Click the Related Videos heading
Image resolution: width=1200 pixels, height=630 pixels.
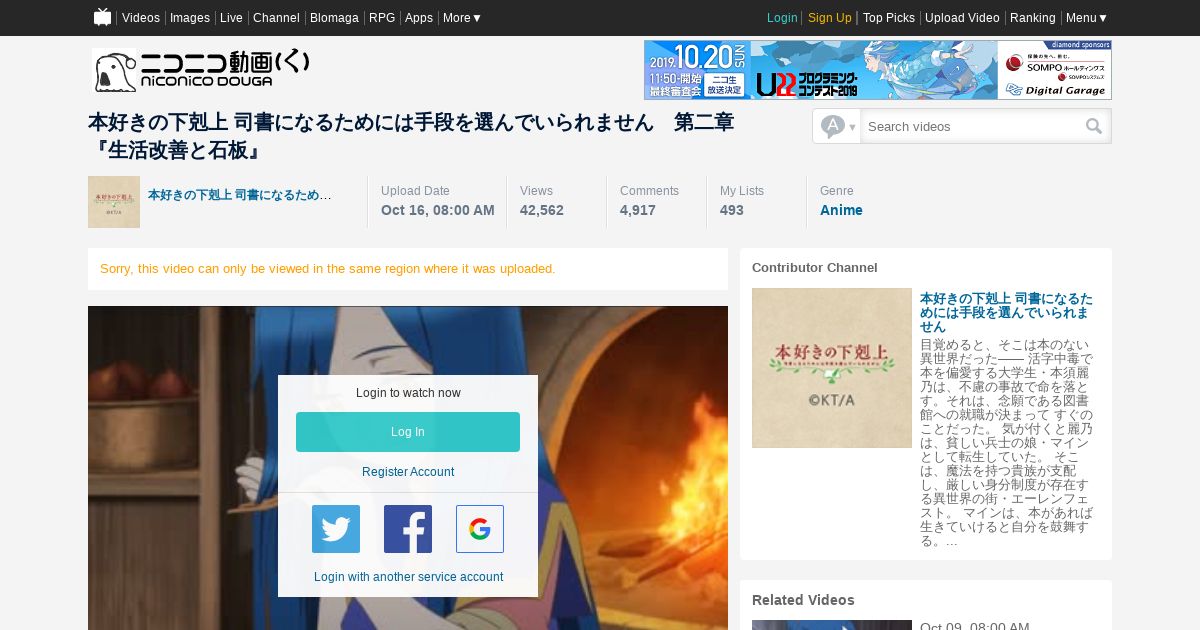coord(803,600)
